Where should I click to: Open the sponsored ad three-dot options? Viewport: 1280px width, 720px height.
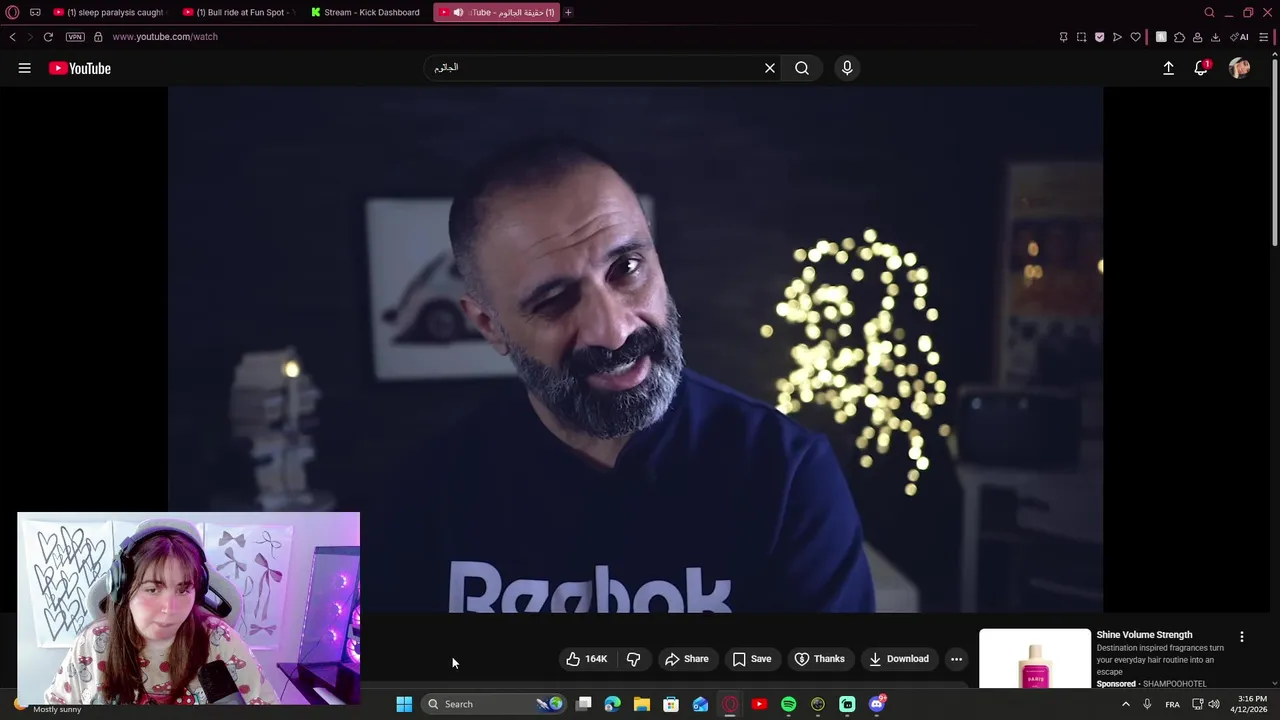(1242, 637)
